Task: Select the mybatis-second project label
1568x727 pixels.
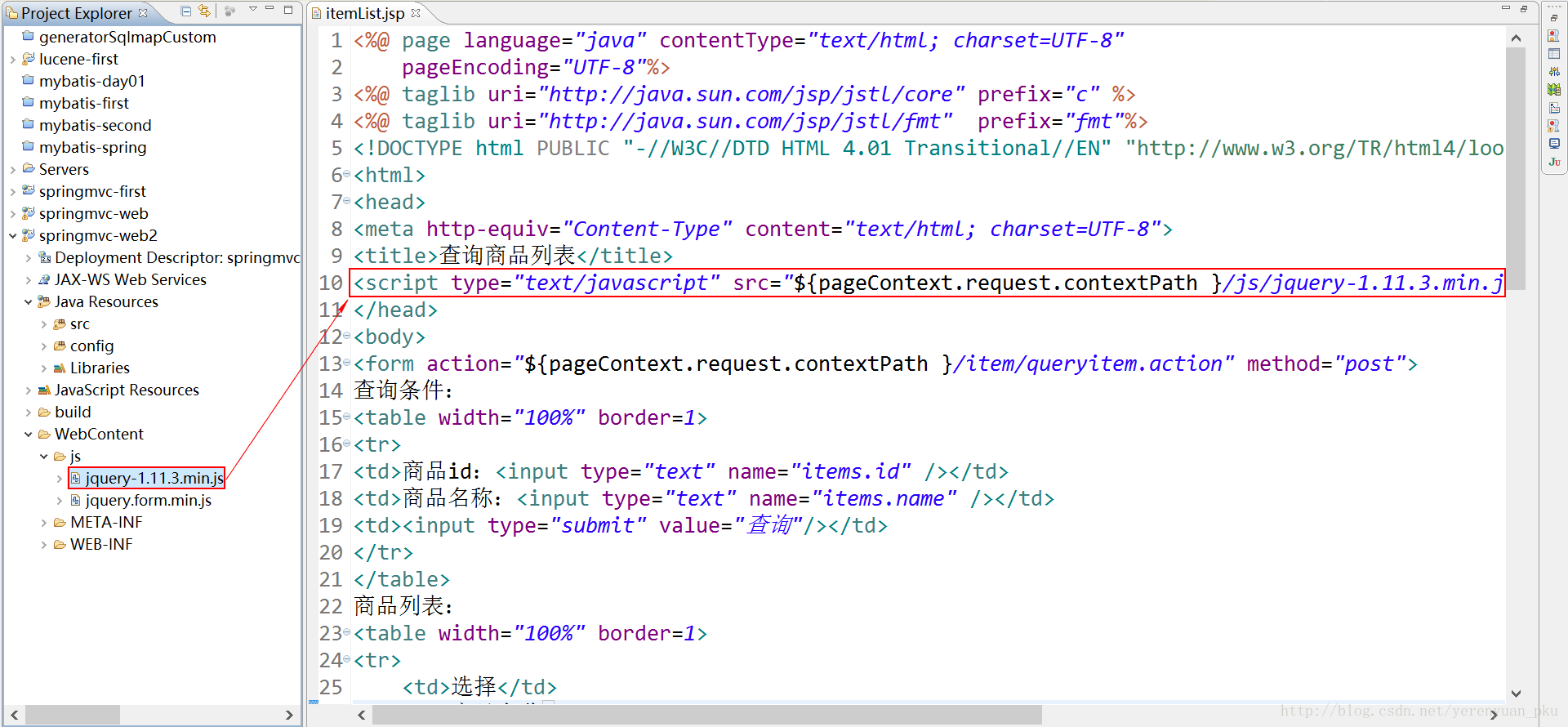Action: click(x=96, y=125)
